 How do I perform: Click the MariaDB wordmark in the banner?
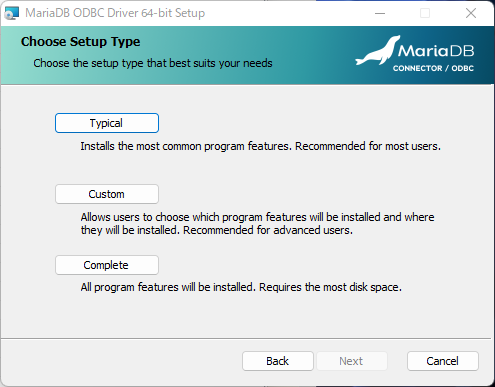coord(436,51)
